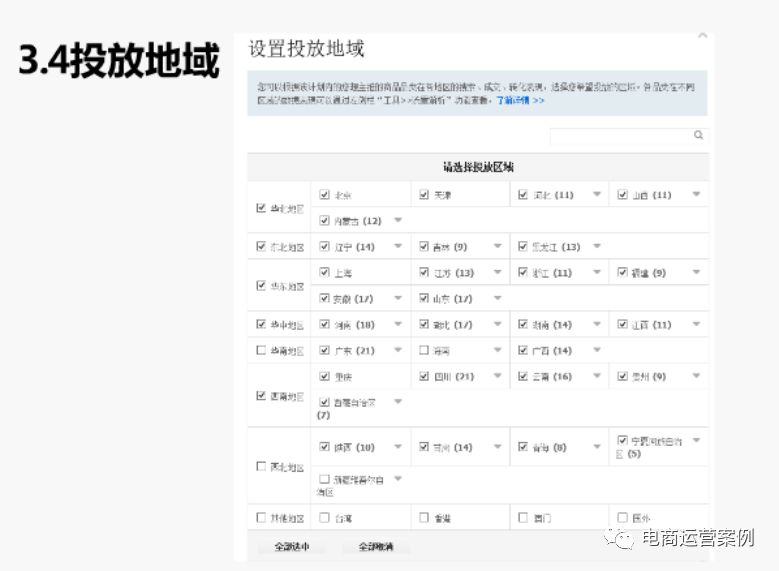Image resolution: width=779 pixels, height=571 pixels.
Task: Expand the 辽宁 (14) dropdown arrow
Action: 398,245
